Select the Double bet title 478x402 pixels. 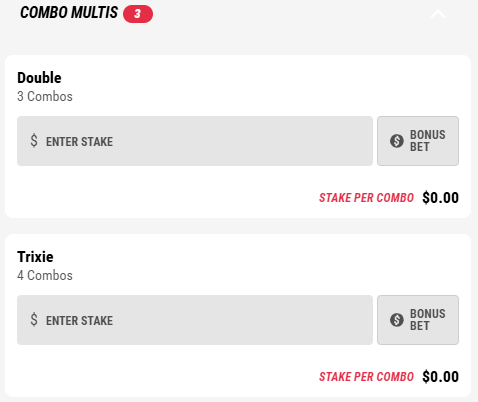tap(39, 78)
